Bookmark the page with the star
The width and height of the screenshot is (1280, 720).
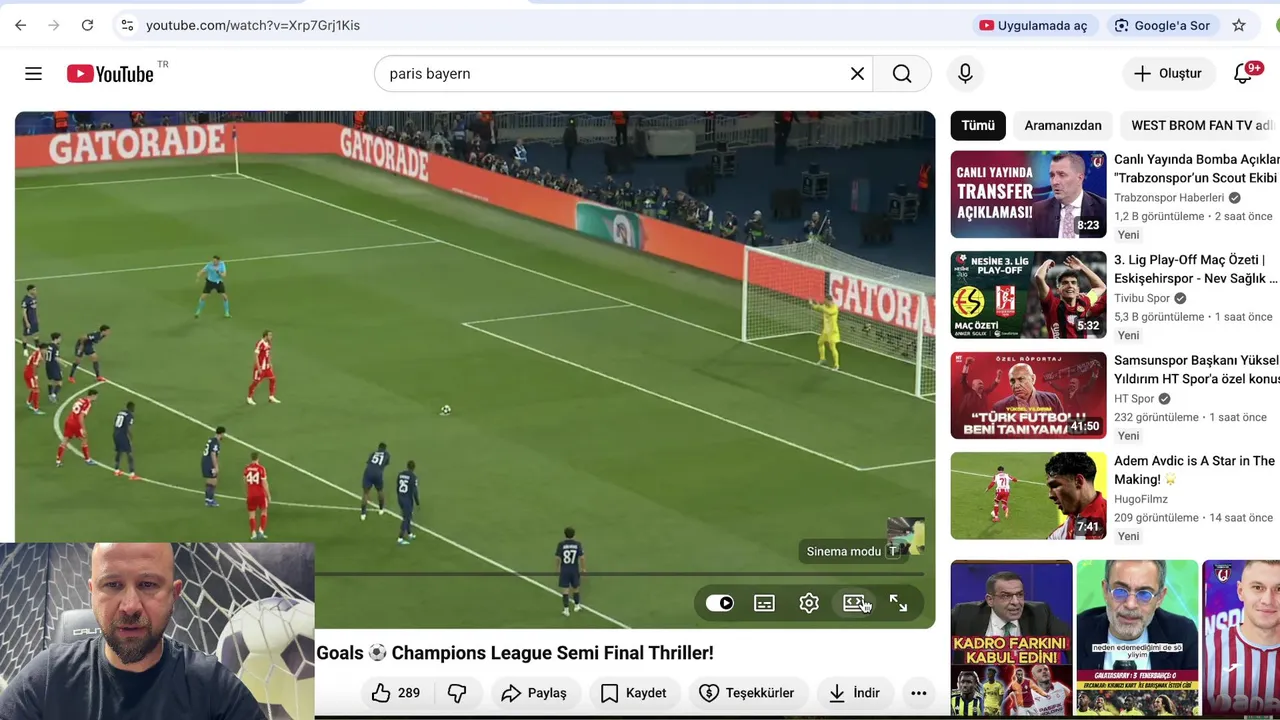(1239, 25)
